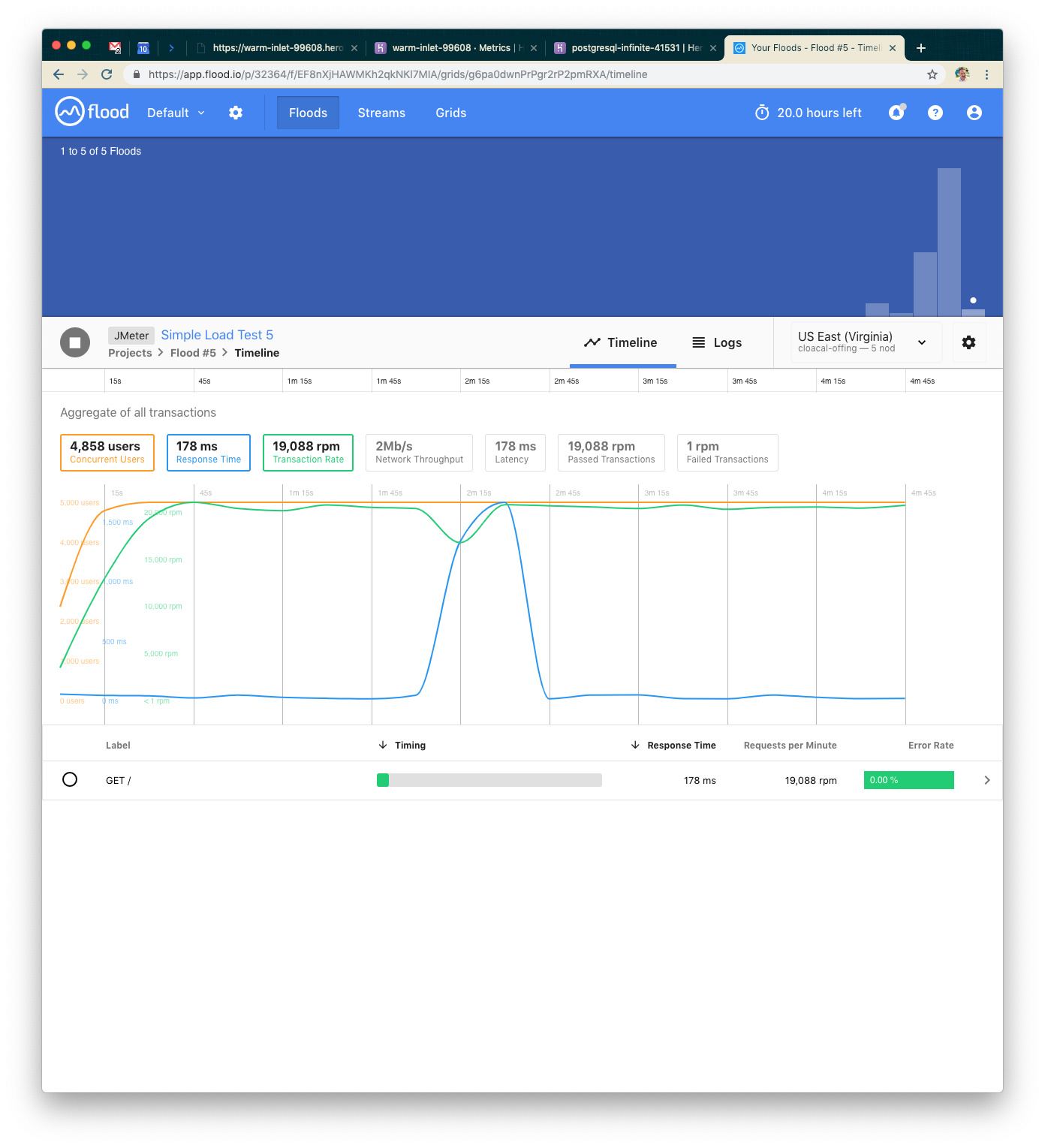Open the grid settings gear icon

[968, 342]
